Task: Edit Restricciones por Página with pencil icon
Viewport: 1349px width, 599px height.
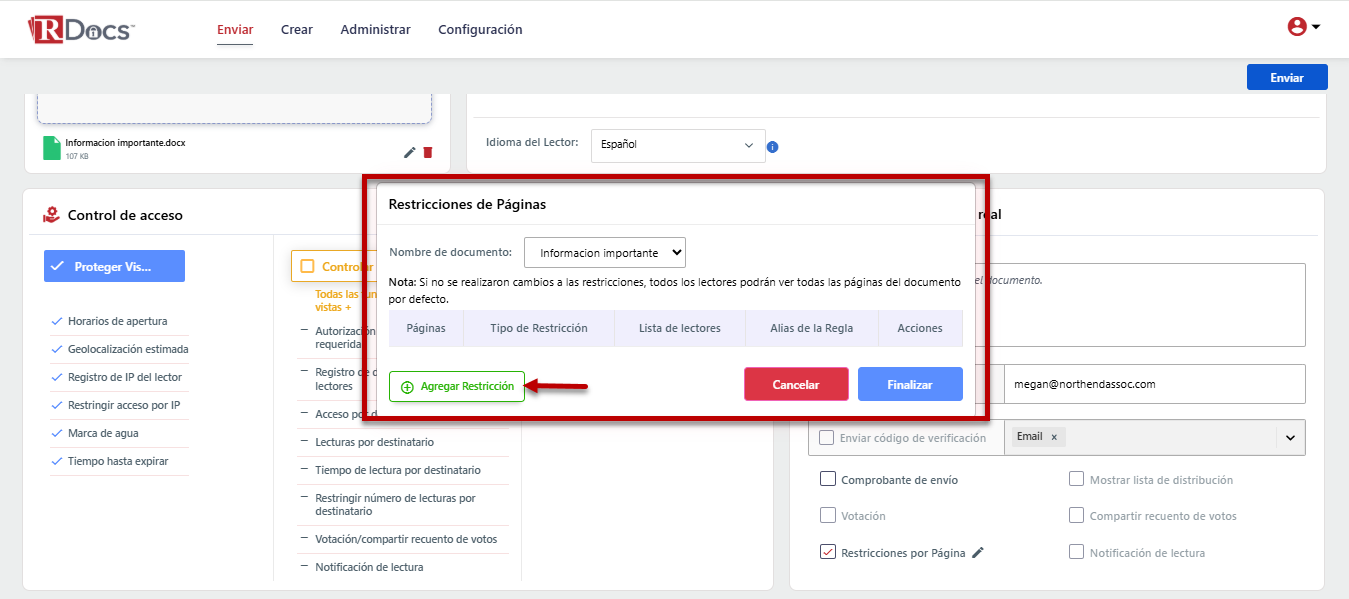Action: click(x=978, y=552)
